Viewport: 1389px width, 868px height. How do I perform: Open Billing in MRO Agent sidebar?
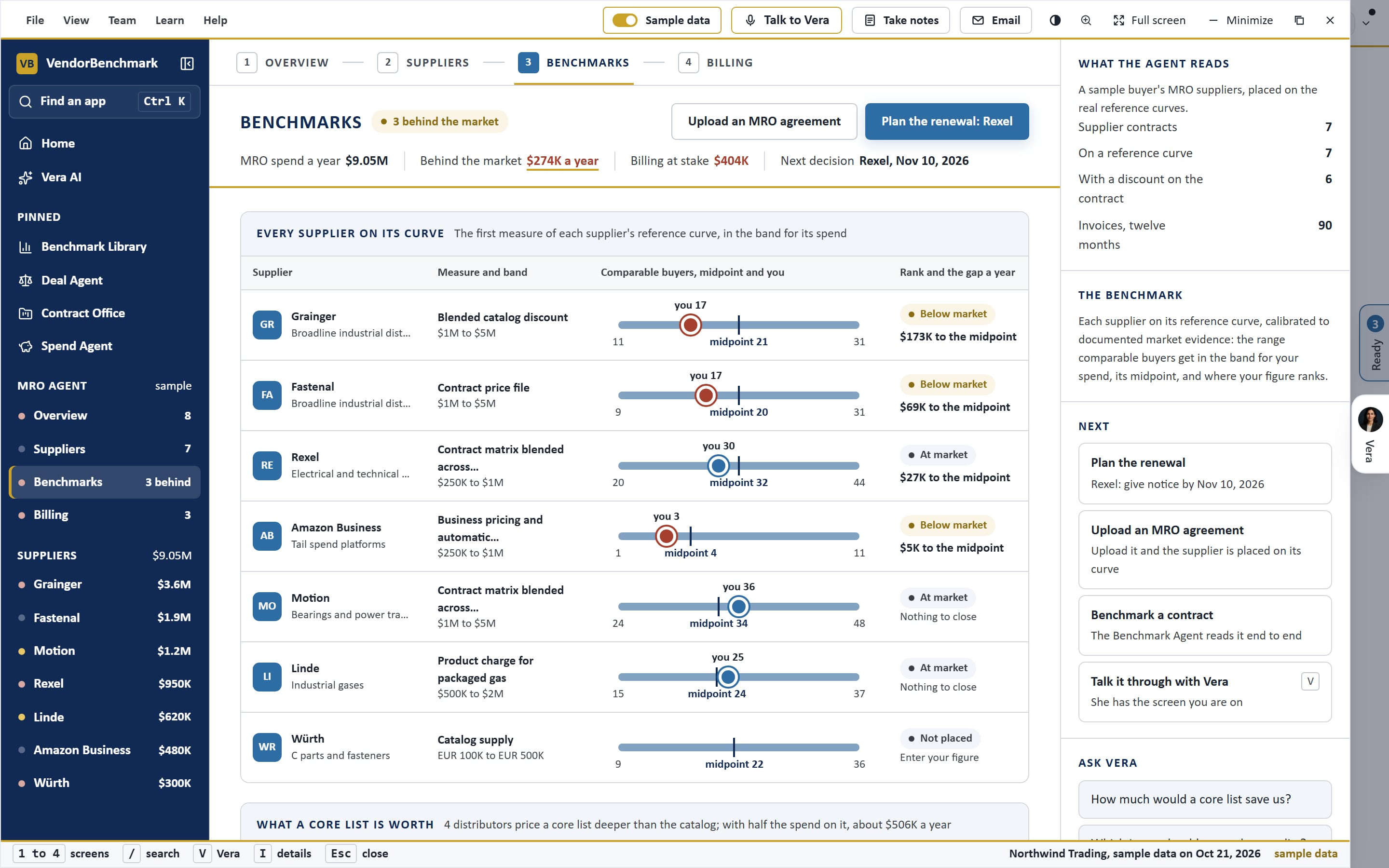(105, 515)
